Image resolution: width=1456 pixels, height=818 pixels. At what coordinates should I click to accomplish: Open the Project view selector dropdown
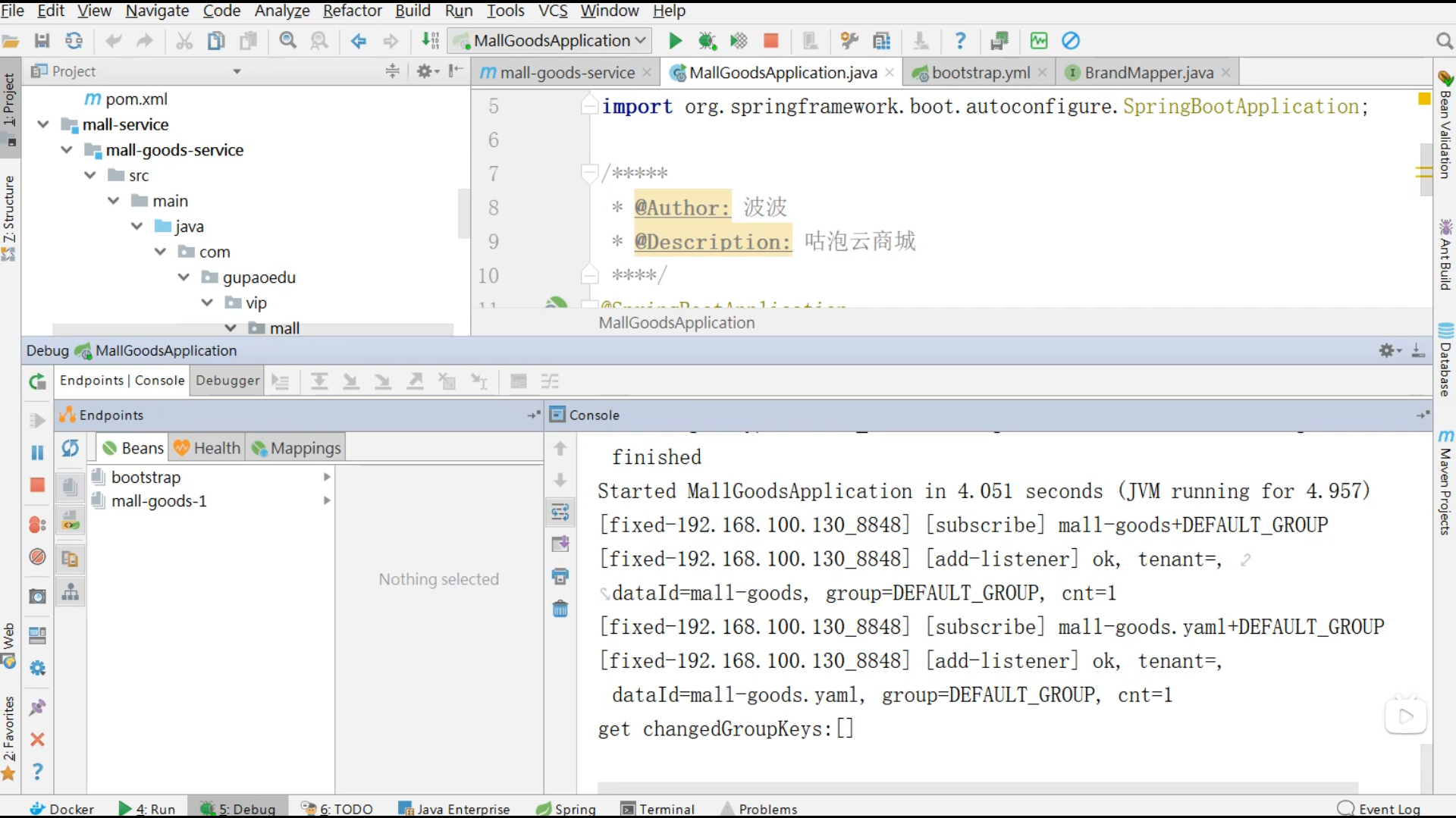pyautogui.click(x=237, y=71)
